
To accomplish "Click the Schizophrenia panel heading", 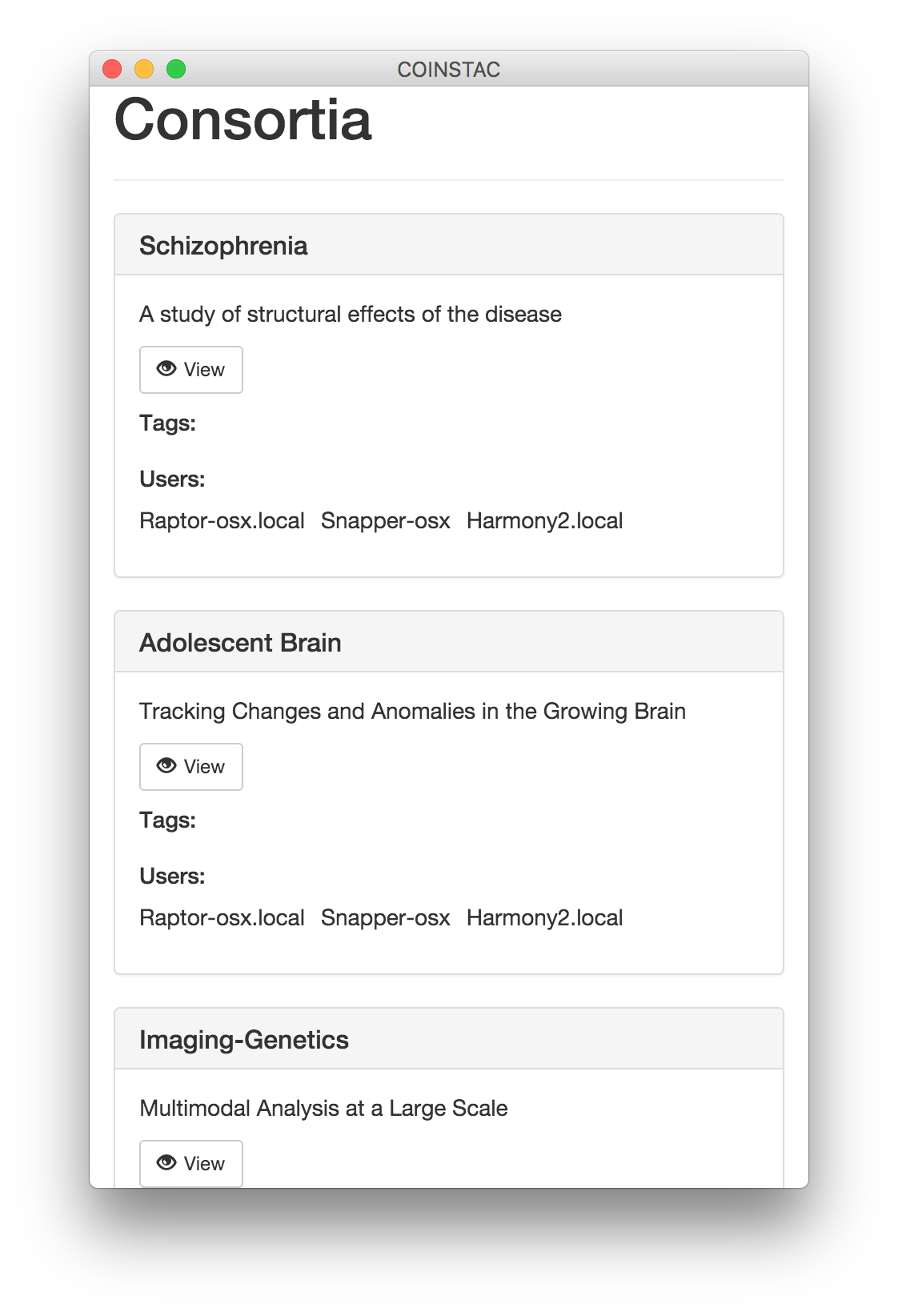I will tap(223, 246).
